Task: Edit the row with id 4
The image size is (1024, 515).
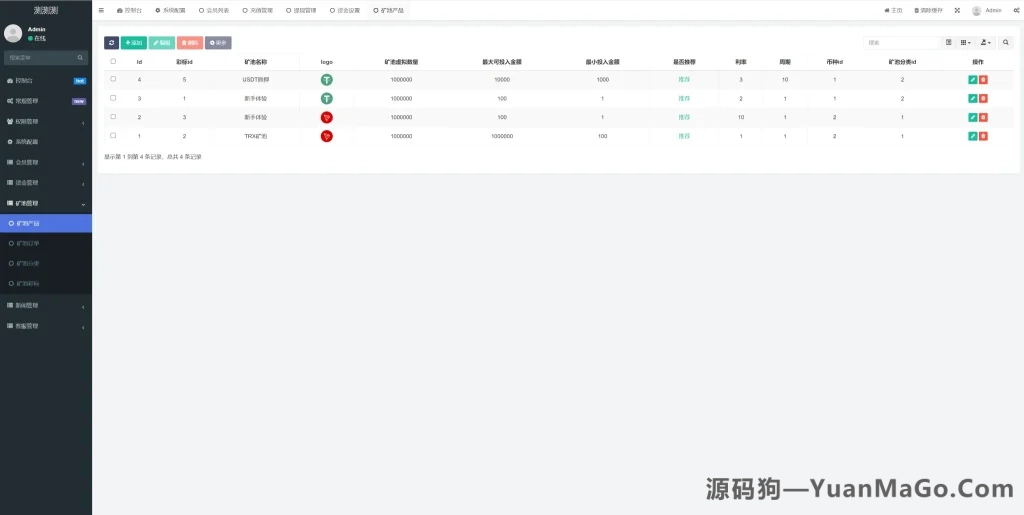Action: 973,80
